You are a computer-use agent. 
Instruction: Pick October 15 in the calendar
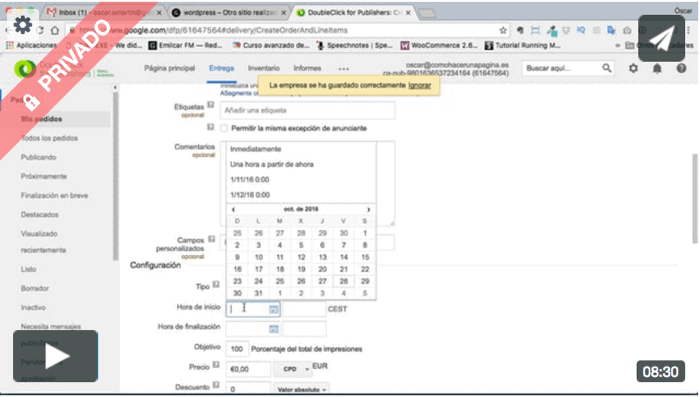[365, 257]
